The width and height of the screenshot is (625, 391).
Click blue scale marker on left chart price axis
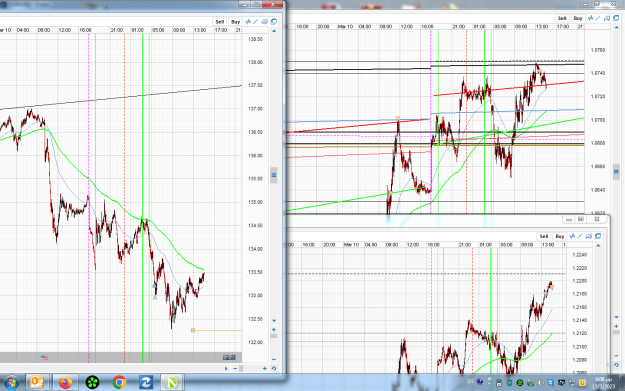(274, 175)
